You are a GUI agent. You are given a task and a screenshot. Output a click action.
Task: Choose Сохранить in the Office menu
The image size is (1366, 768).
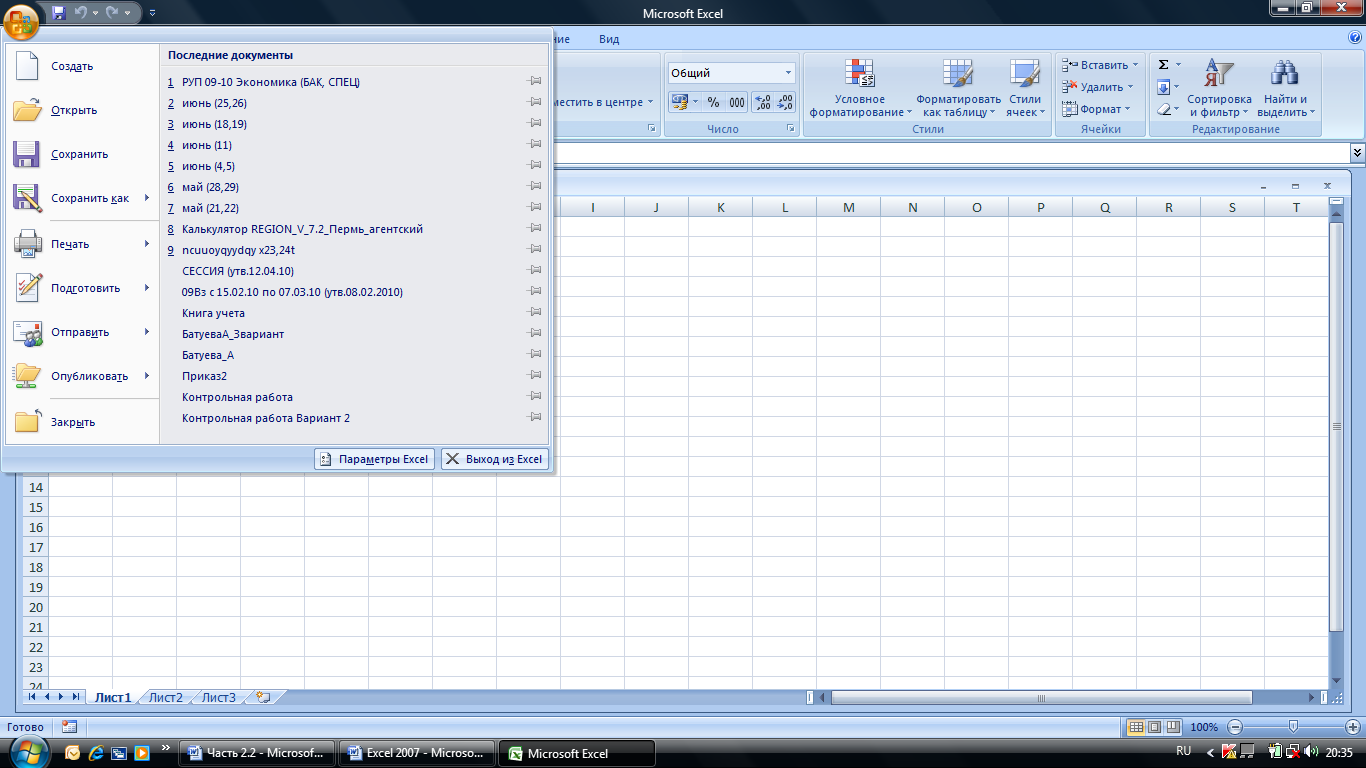(x=82, y=154)
